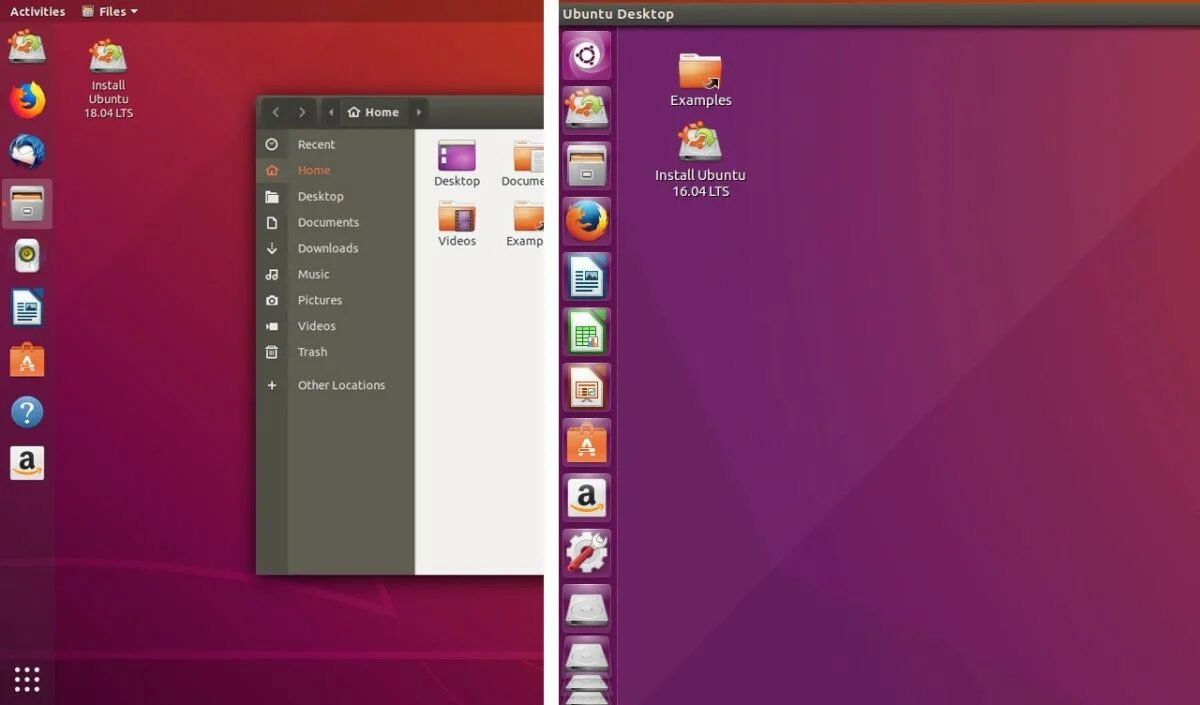Open Files cabinet in the Unity launcher
The width and height of the screenshot is (1200, 705).
(x=587, y=165)
